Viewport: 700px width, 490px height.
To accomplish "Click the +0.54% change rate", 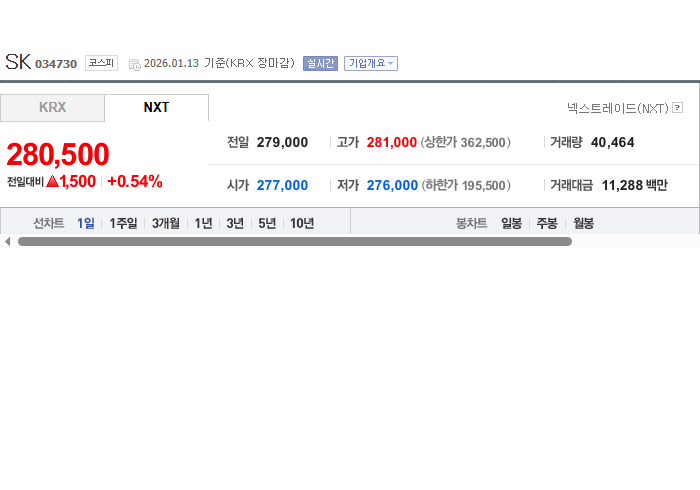I will pyautogui.click(x=135, y=182).
